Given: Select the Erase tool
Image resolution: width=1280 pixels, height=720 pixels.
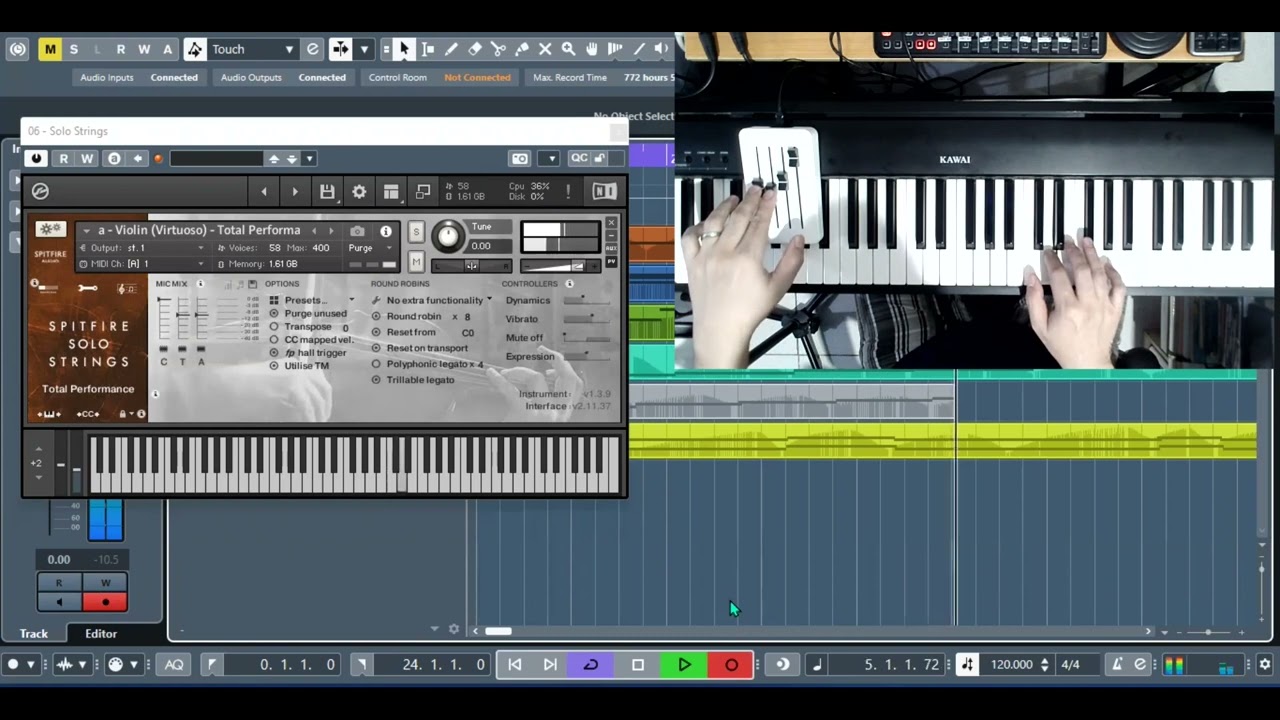Looking at the screenshot, I should pos(475,49).
